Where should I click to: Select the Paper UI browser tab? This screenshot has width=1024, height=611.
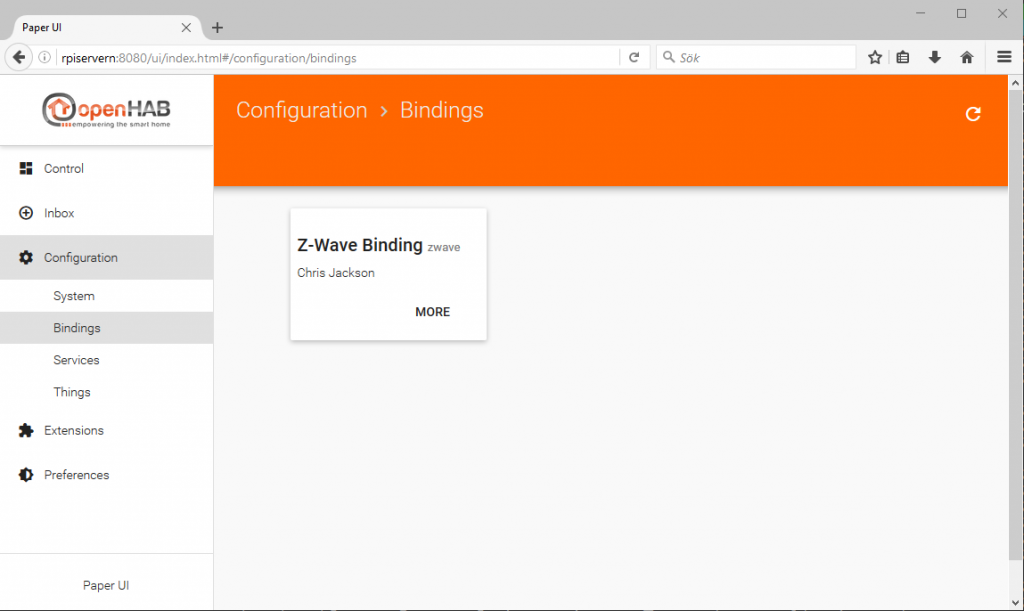pyautogui.click(x=106, y=27)
